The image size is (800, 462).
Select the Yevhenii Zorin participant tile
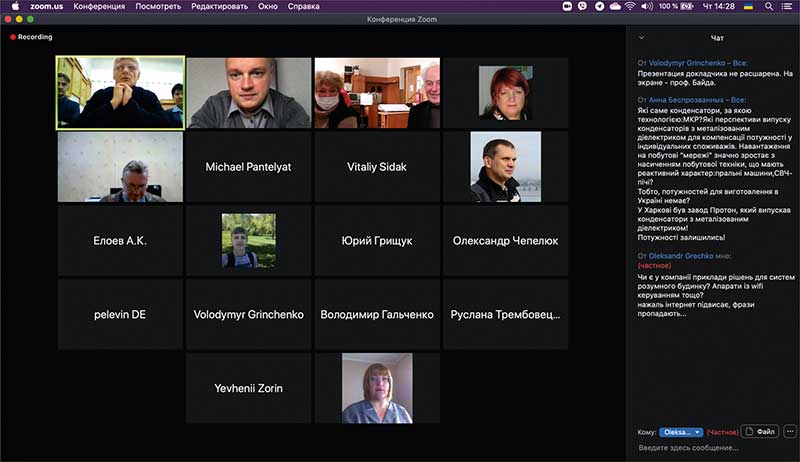click(x=248, y=388)
